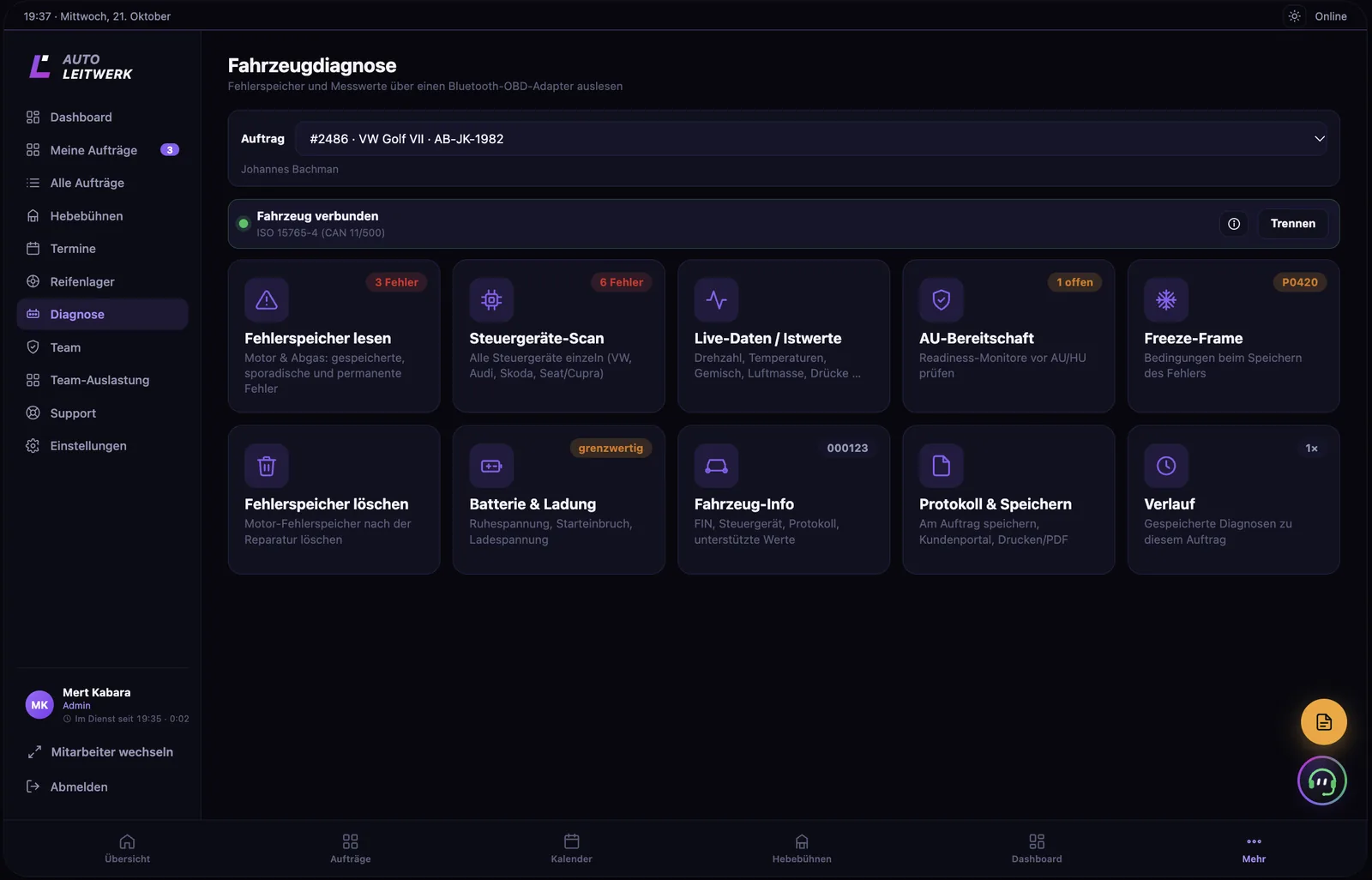This screenshot has width=1372, height=880.
Task: Open Team in the sidebar
Action: coord(102,347)
